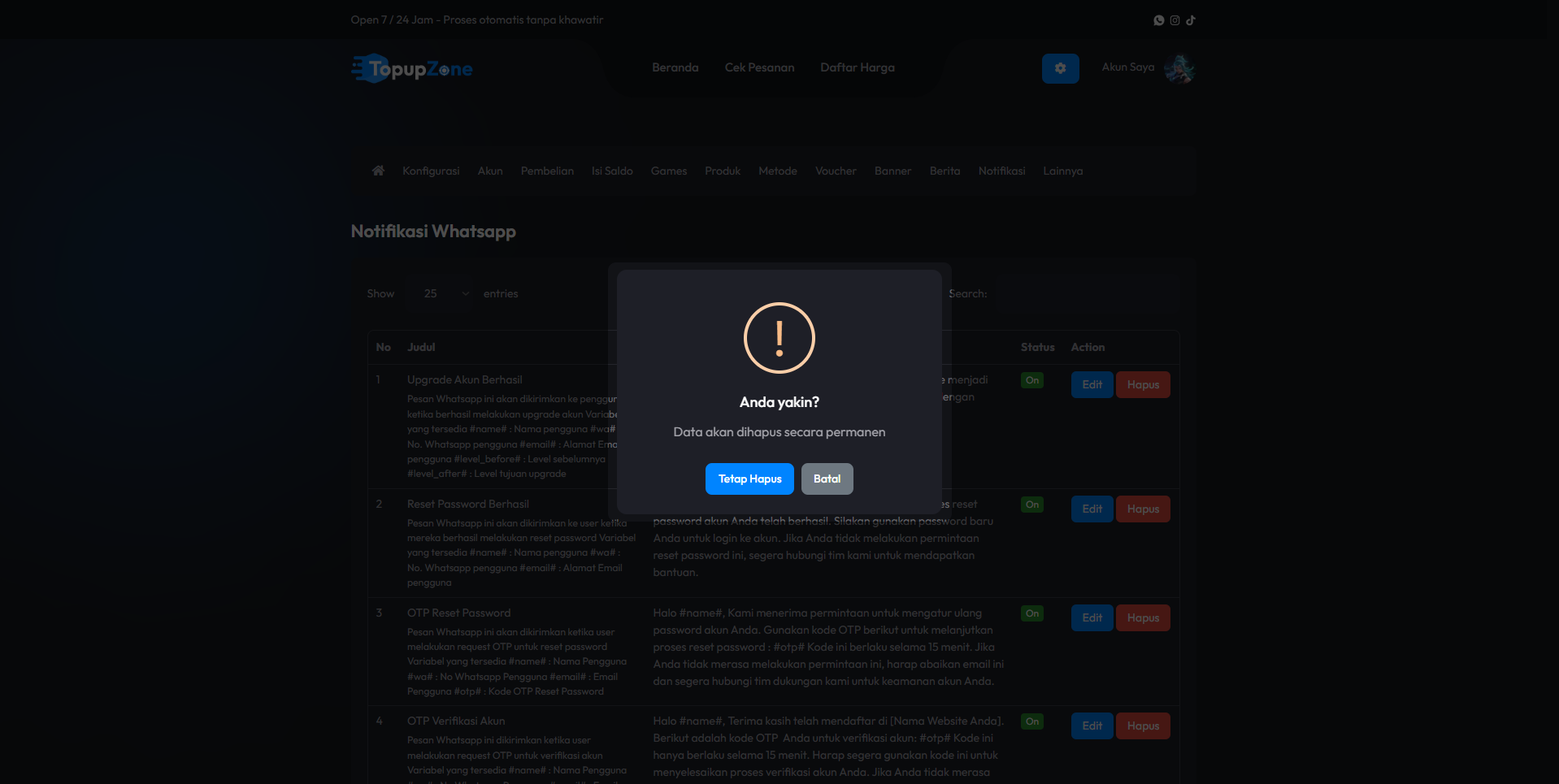Click Akun Saya label
Image resolution: width=1559 pixels, height=784 pixels.
point(1128,67)
